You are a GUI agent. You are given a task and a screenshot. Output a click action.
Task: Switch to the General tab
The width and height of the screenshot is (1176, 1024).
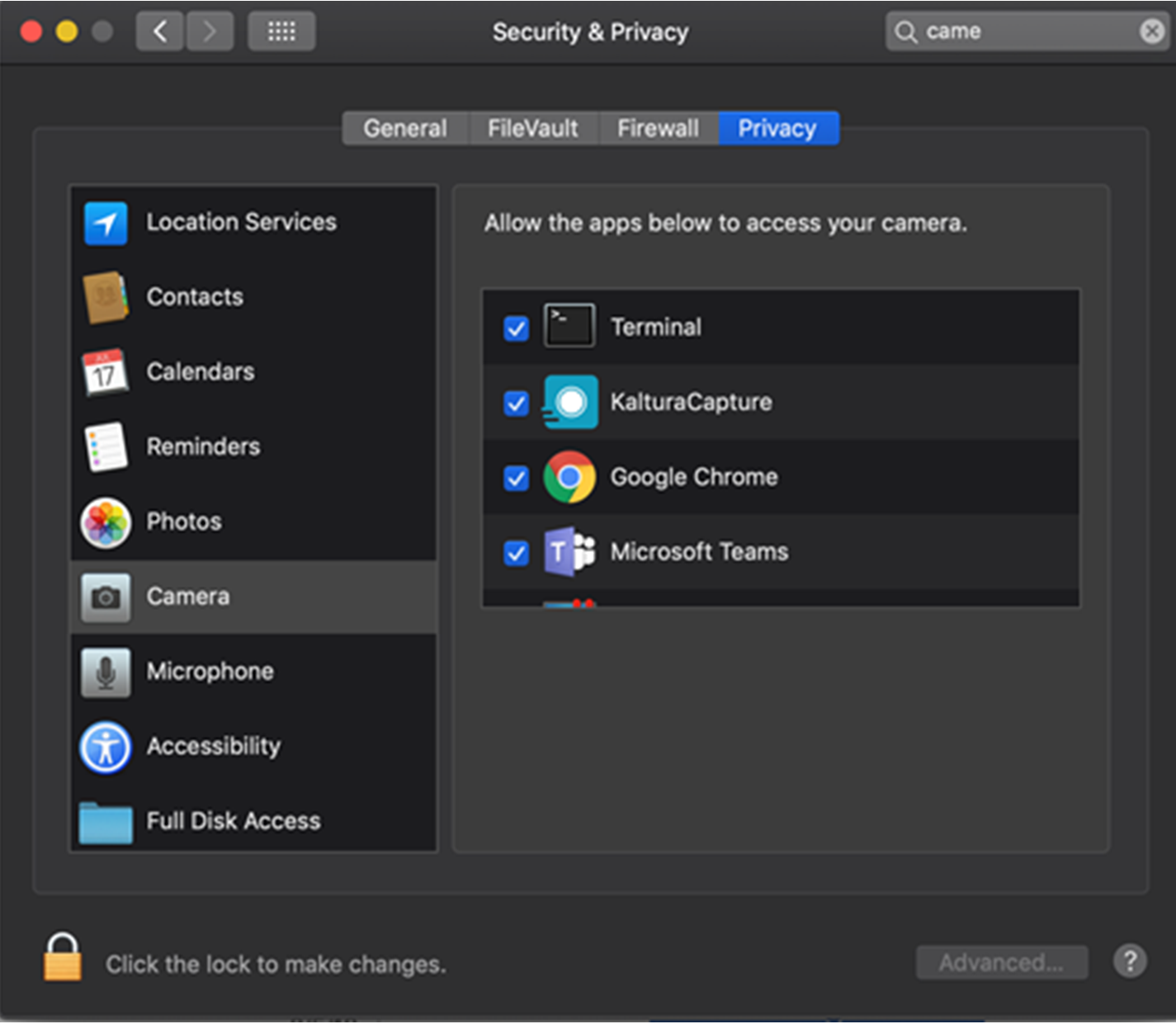[405, 128]
